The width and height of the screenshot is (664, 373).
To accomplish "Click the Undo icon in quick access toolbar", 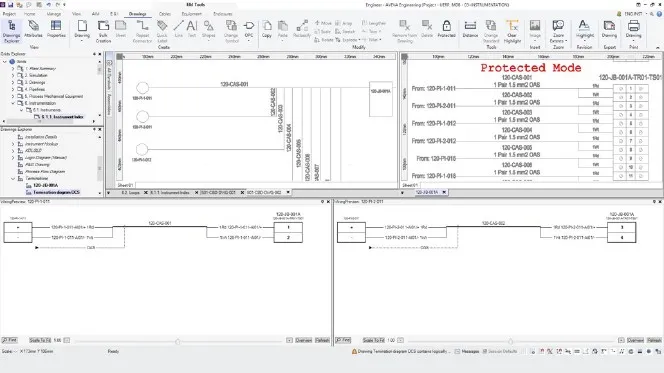I will pos(48,5).
